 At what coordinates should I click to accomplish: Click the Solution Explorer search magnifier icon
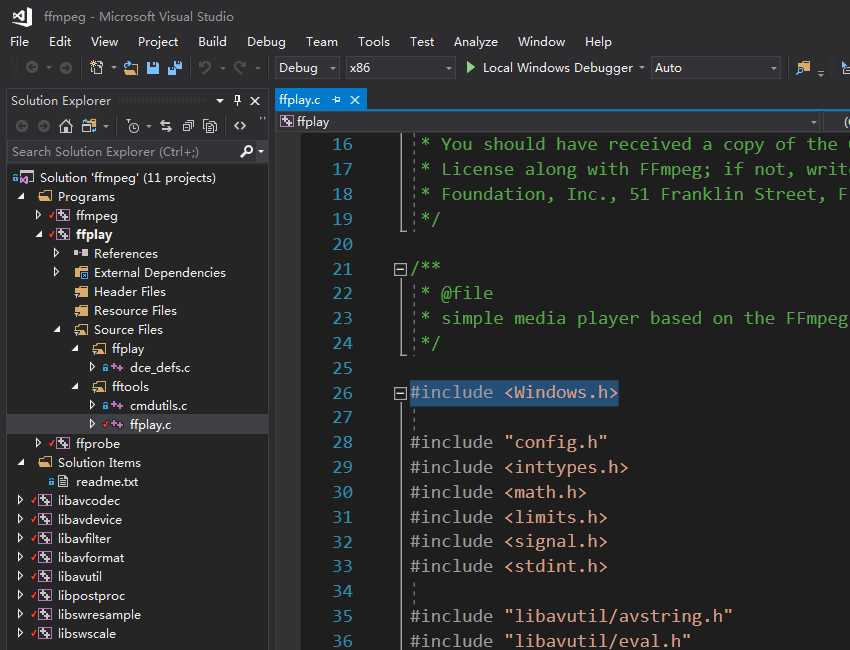click(x=247, y=151)
